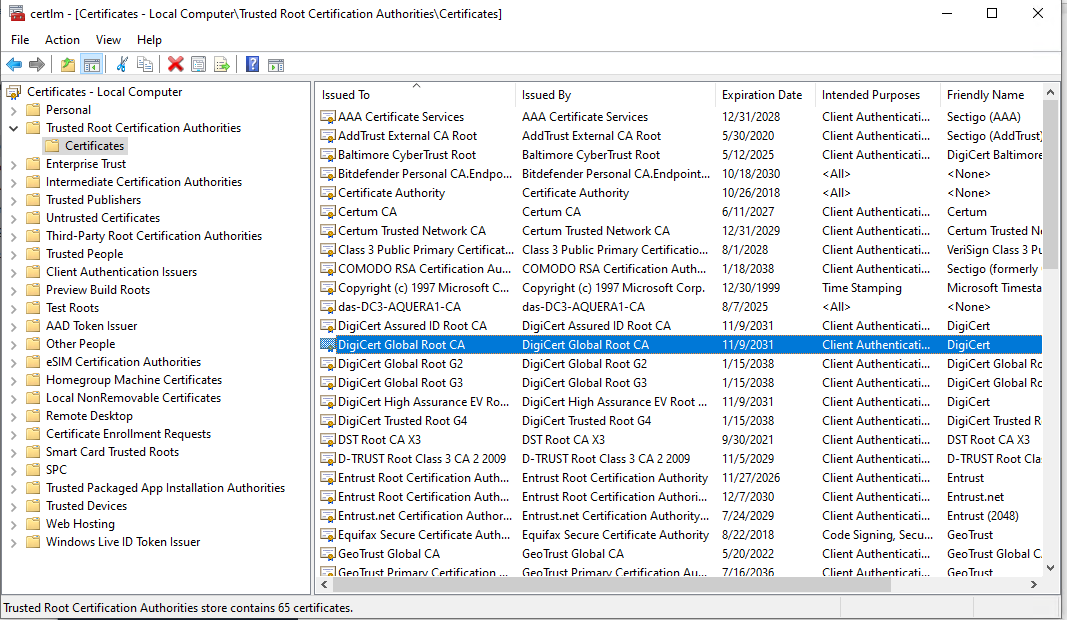
Task: Expand the Personal folder node
Action: click(x=14, y=110)
